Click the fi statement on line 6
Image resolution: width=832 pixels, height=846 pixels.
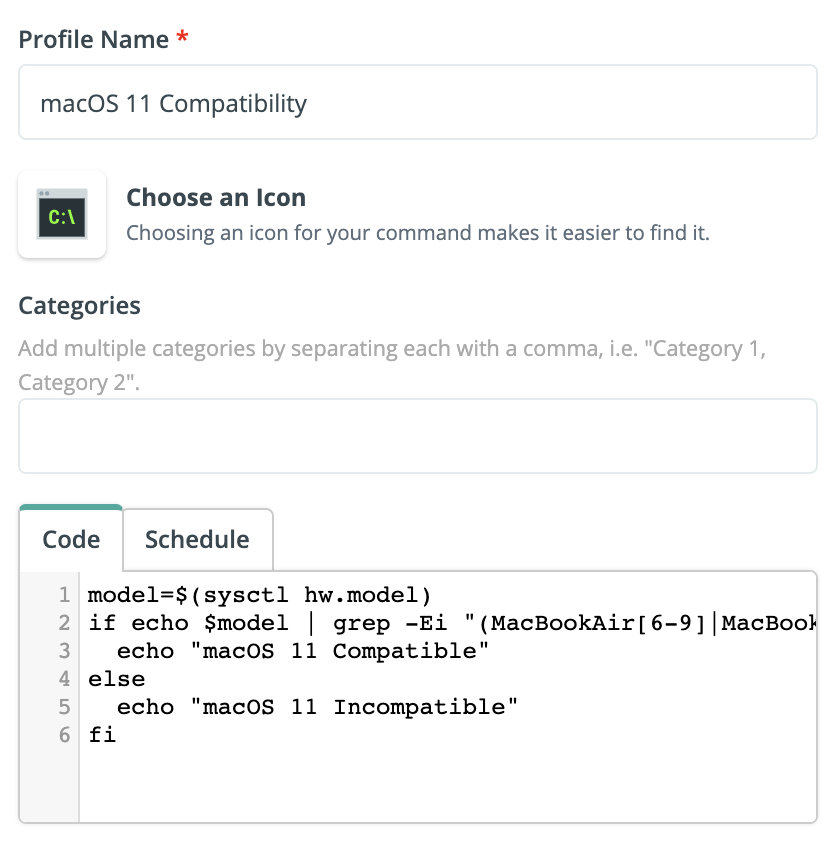[x=102, y=735]
